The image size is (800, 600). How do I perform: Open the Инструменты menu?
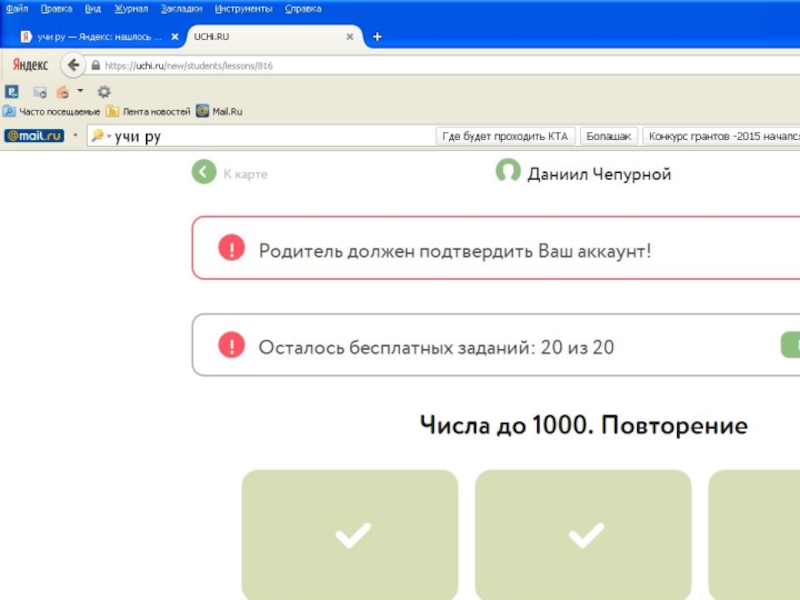tap(243, 9)
